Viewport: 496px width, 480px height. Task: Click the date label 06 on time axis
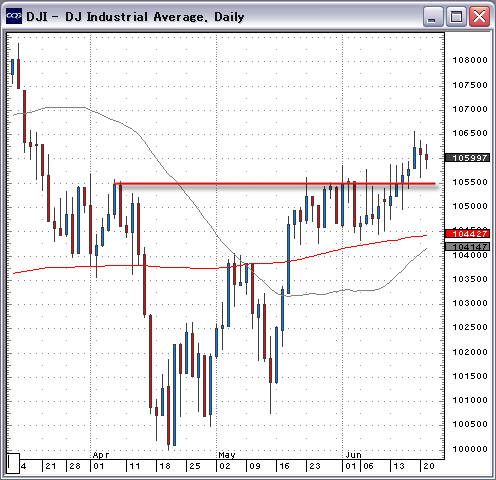click(x=368, y=466)
